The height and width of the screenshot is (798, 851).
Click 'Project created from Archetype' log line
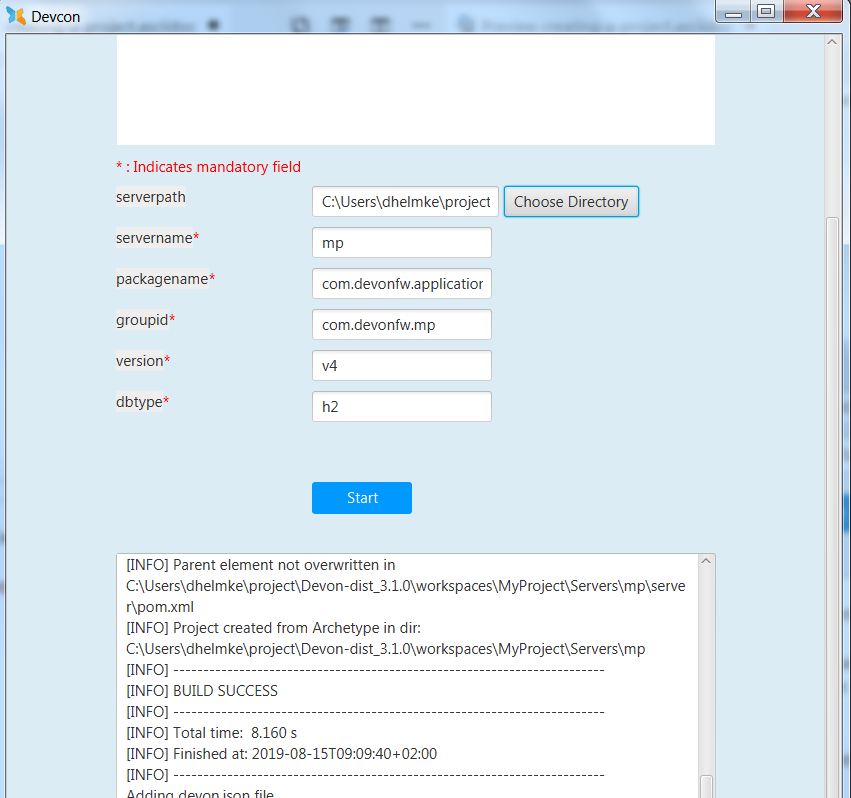274,628
